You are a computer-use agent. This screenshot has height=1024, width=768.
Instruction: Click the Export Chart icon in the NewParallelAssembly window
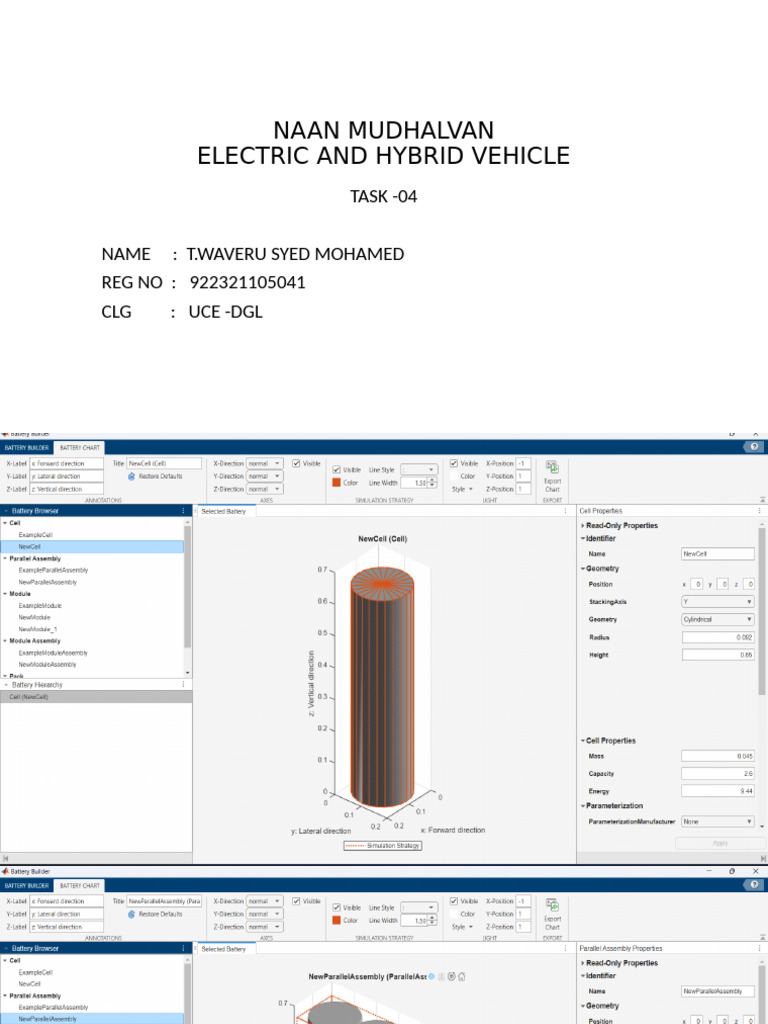tap(552, 905)
